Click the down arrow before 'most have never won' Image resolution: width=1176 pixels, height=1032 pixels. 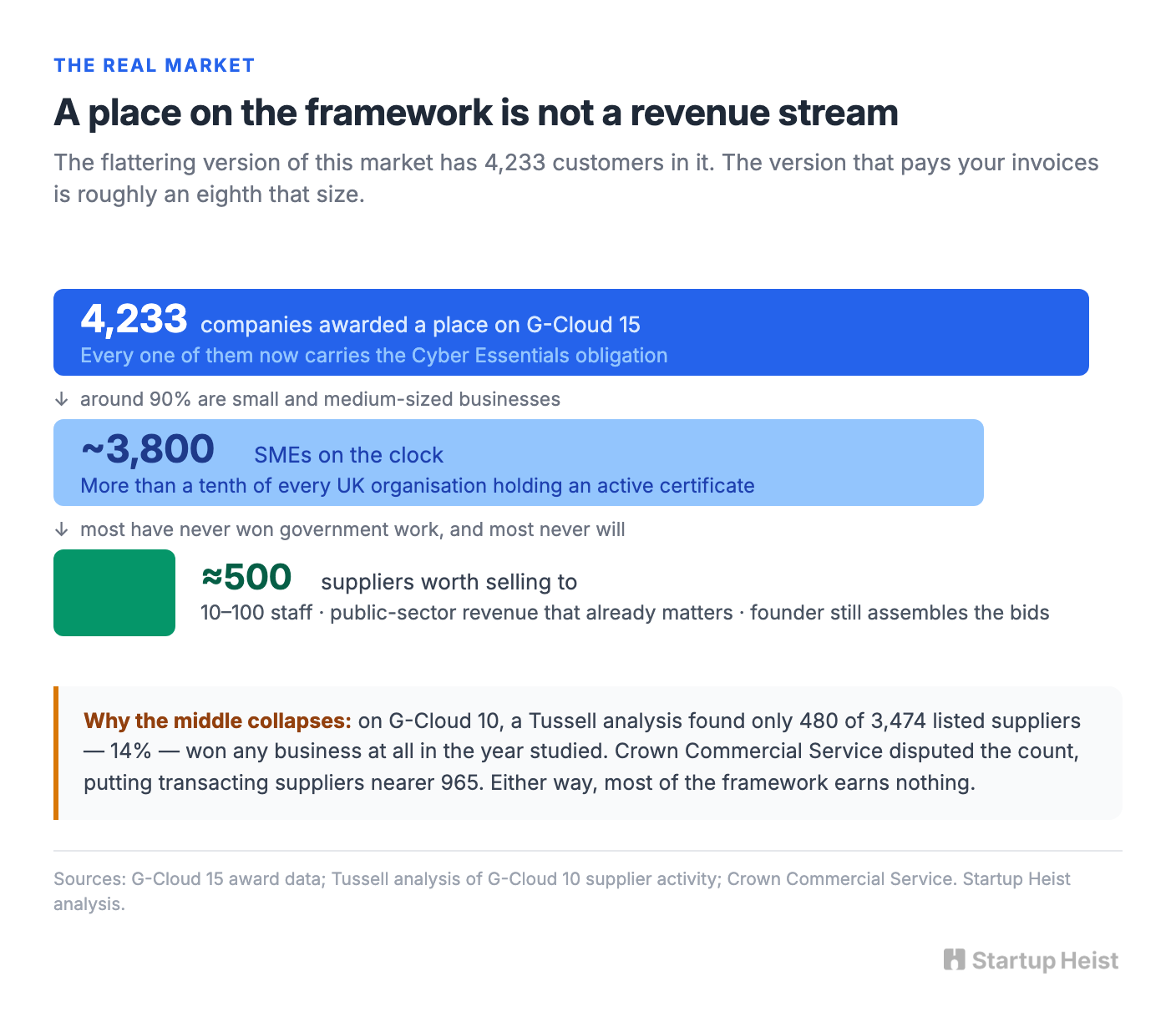coord(61,529)
